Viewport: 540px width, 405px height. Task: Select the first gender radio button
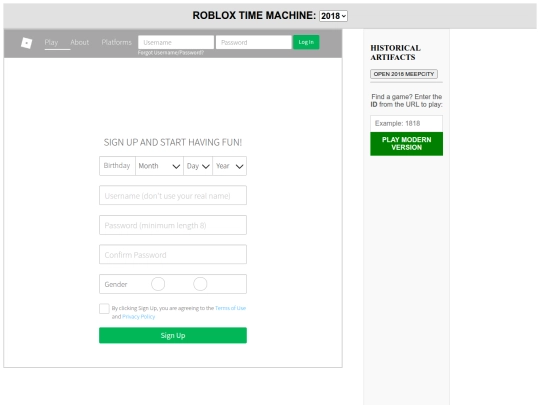pos(158,284)
